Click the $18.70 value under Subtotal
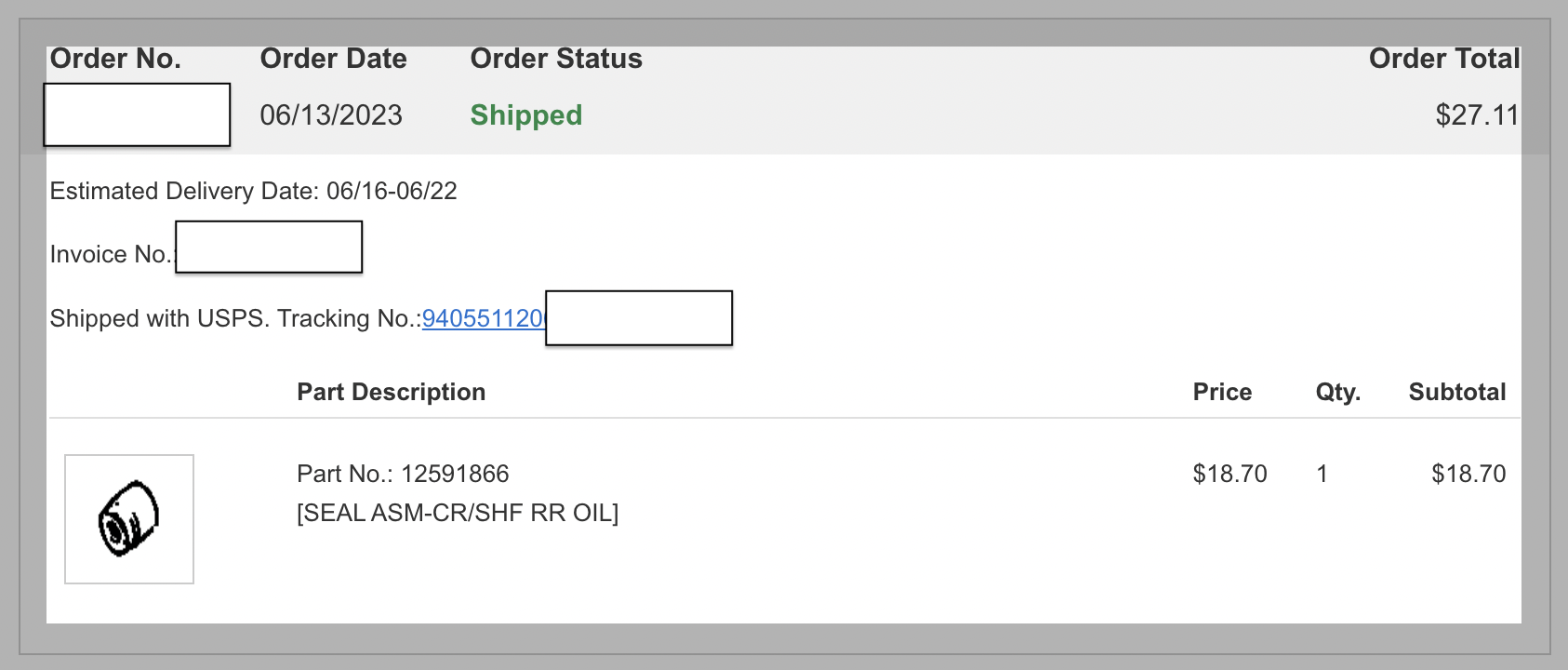The height and width of the screenshot is (670, 1568). pos(1468,474)
